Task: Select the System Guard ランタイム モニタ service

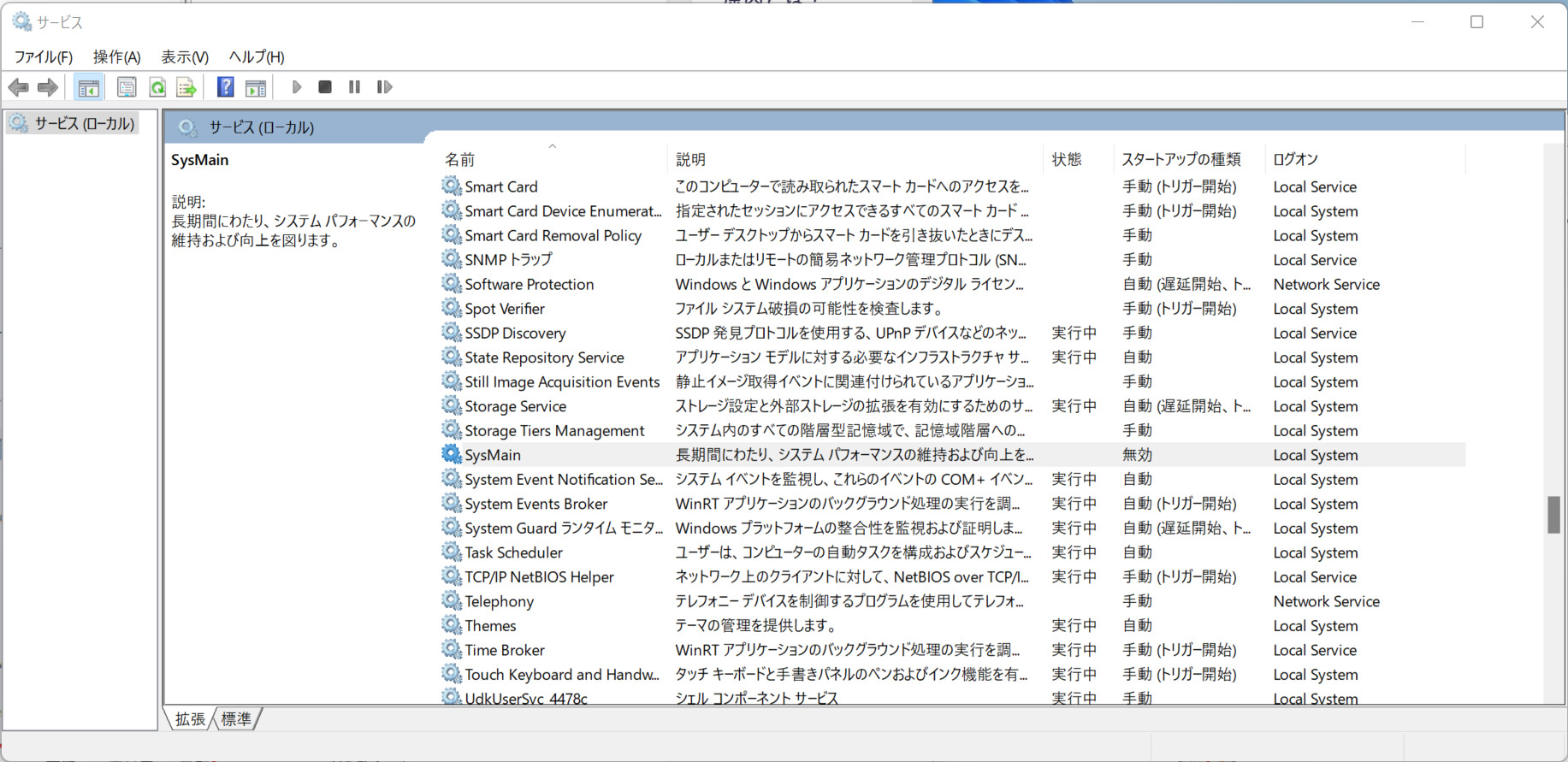Action: (564, 528)
